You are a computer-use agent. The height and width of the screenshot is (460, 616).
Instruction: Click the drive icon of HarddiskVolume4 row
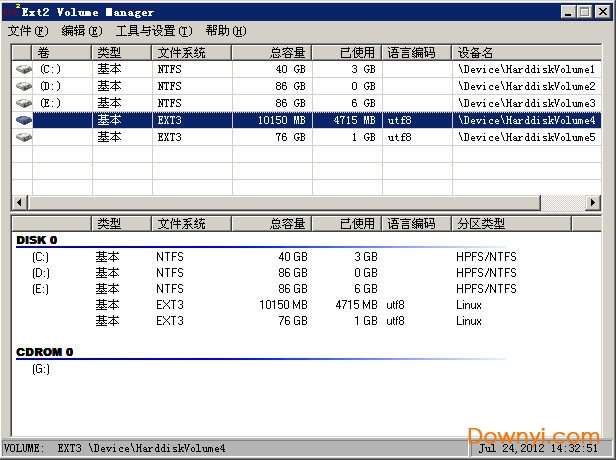[x=24, y=120]
